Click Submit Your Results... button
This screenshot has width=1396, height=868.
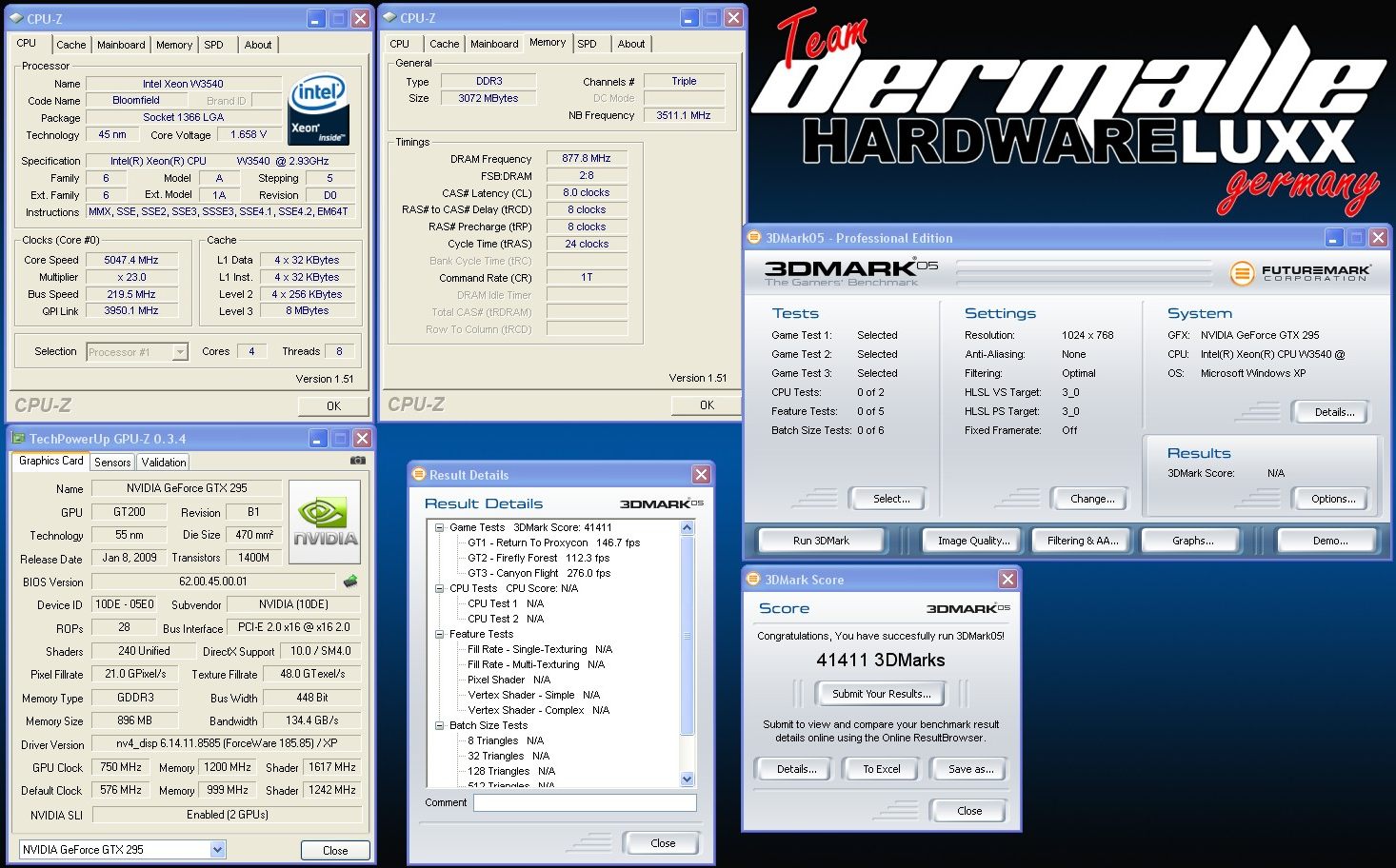click(882, 694)
